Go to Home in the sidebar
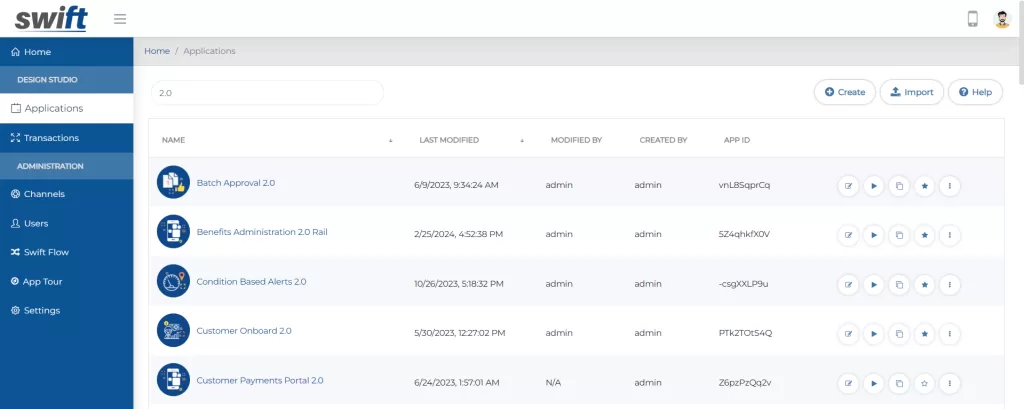The image size is (1024, 409). tap(67, 52)
